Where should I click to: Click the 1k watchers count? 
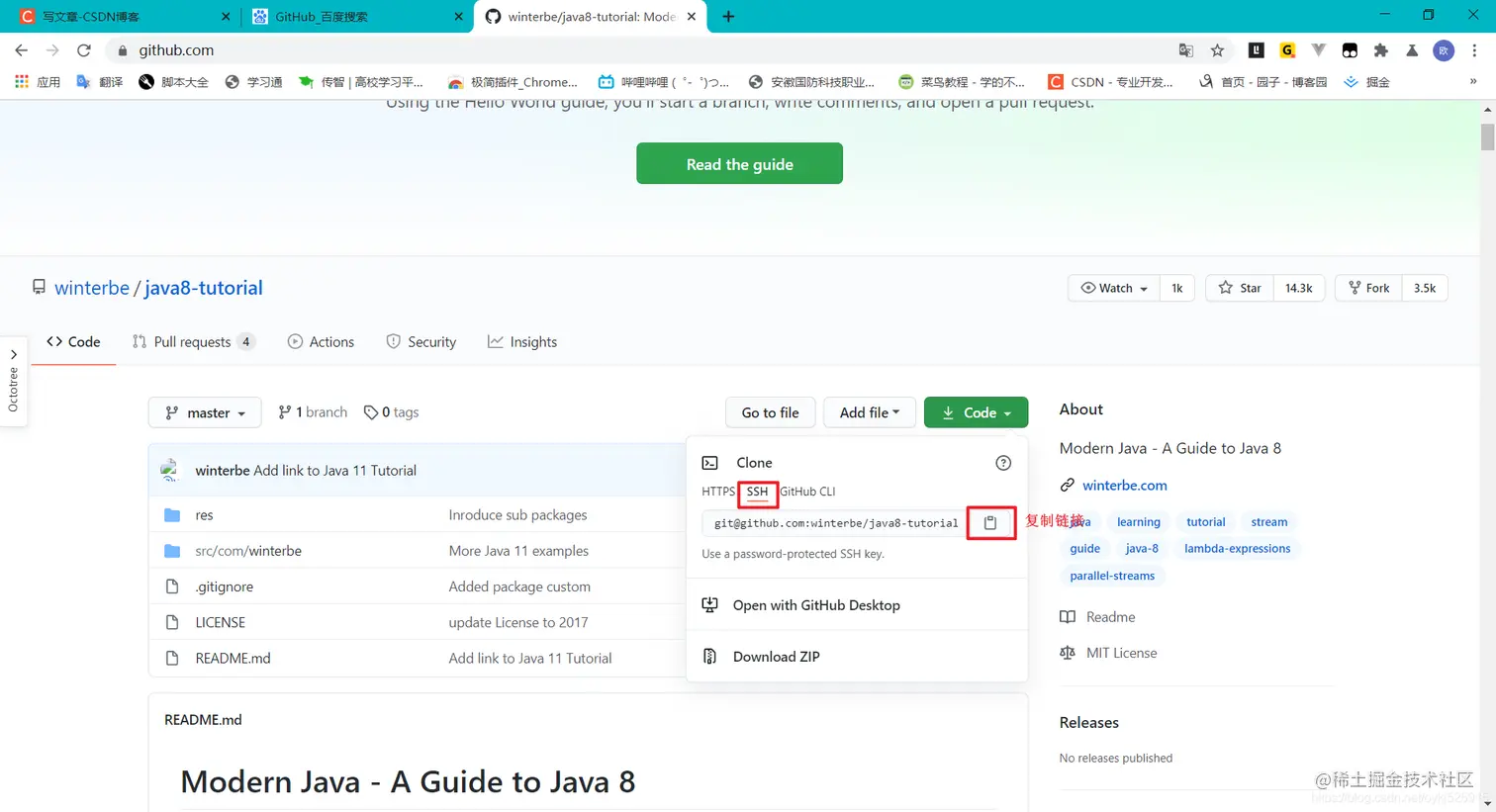tap(1177, 288)
